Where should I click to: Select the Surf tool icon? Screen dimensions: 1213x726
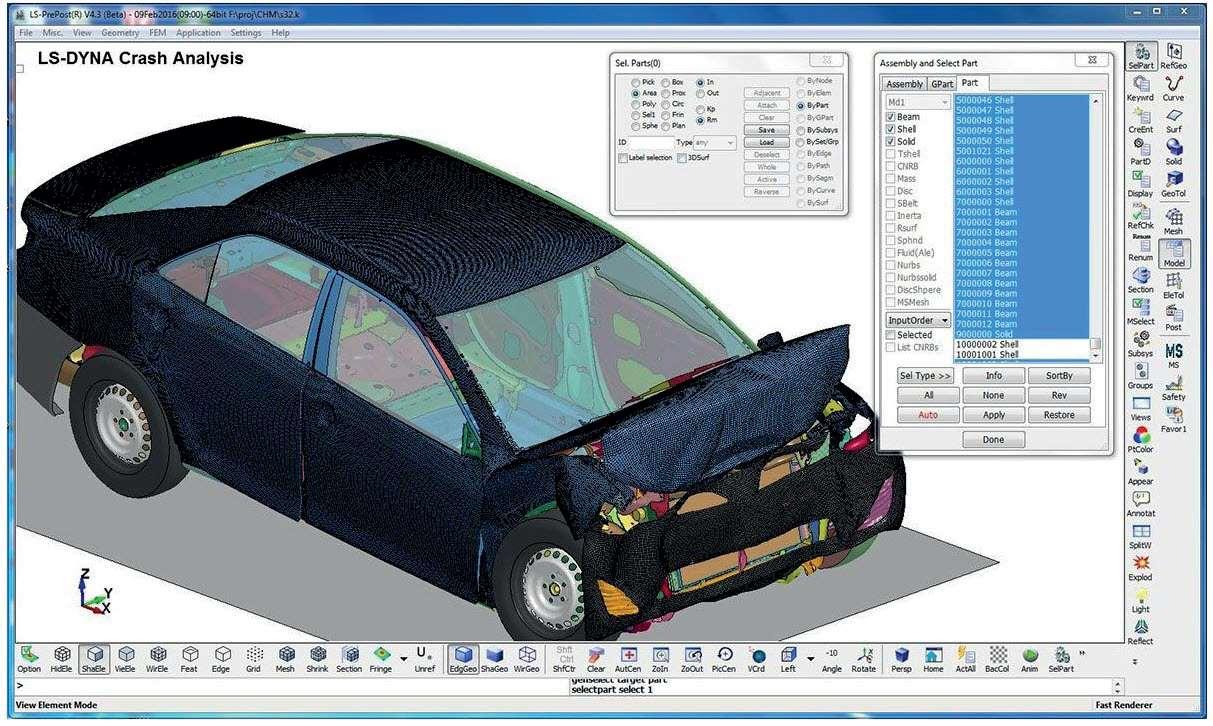tap(1174, 121)
